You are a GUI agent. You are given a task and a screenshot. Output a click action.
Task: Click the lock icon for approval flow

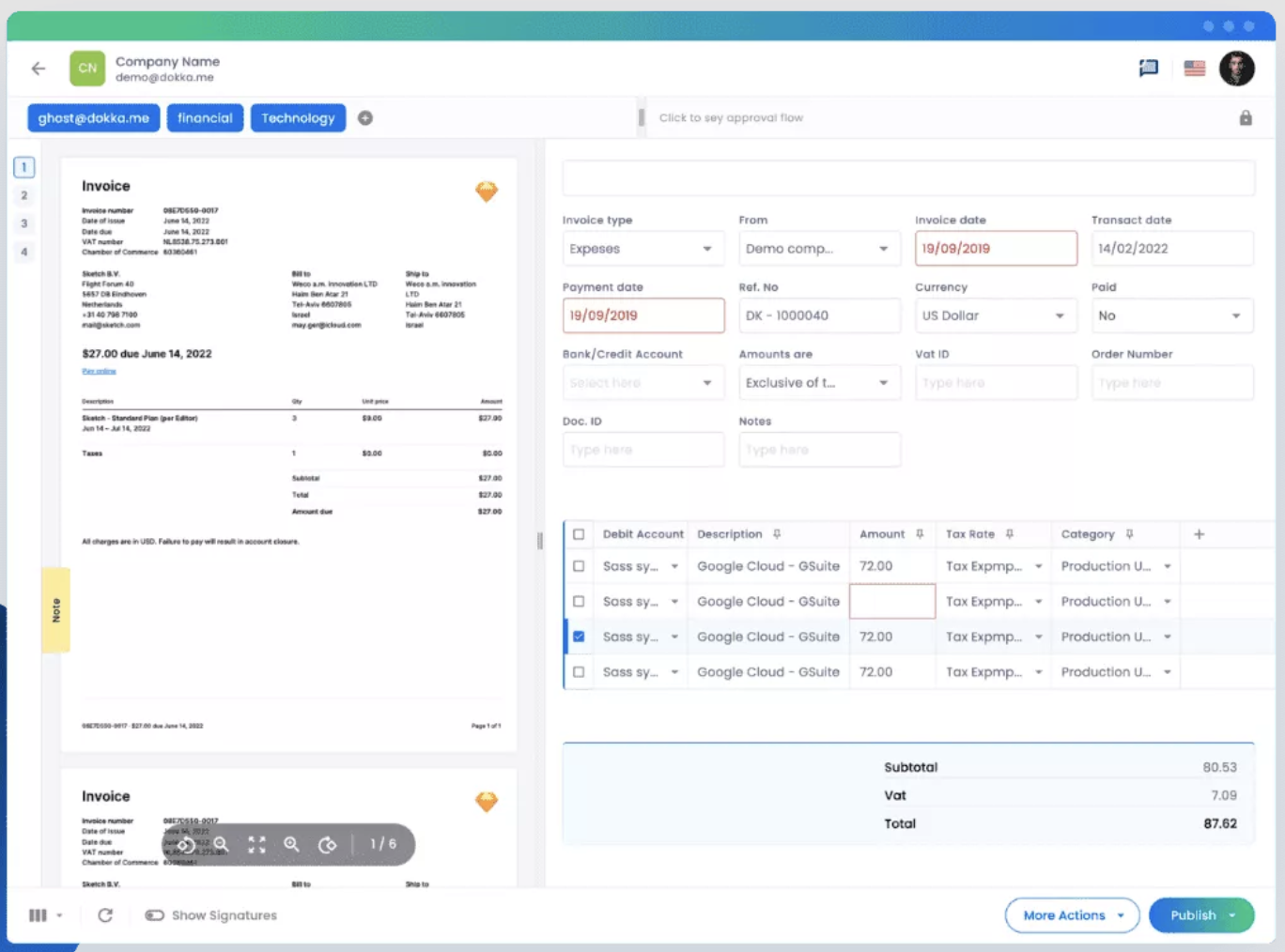tap(1245, 118)
